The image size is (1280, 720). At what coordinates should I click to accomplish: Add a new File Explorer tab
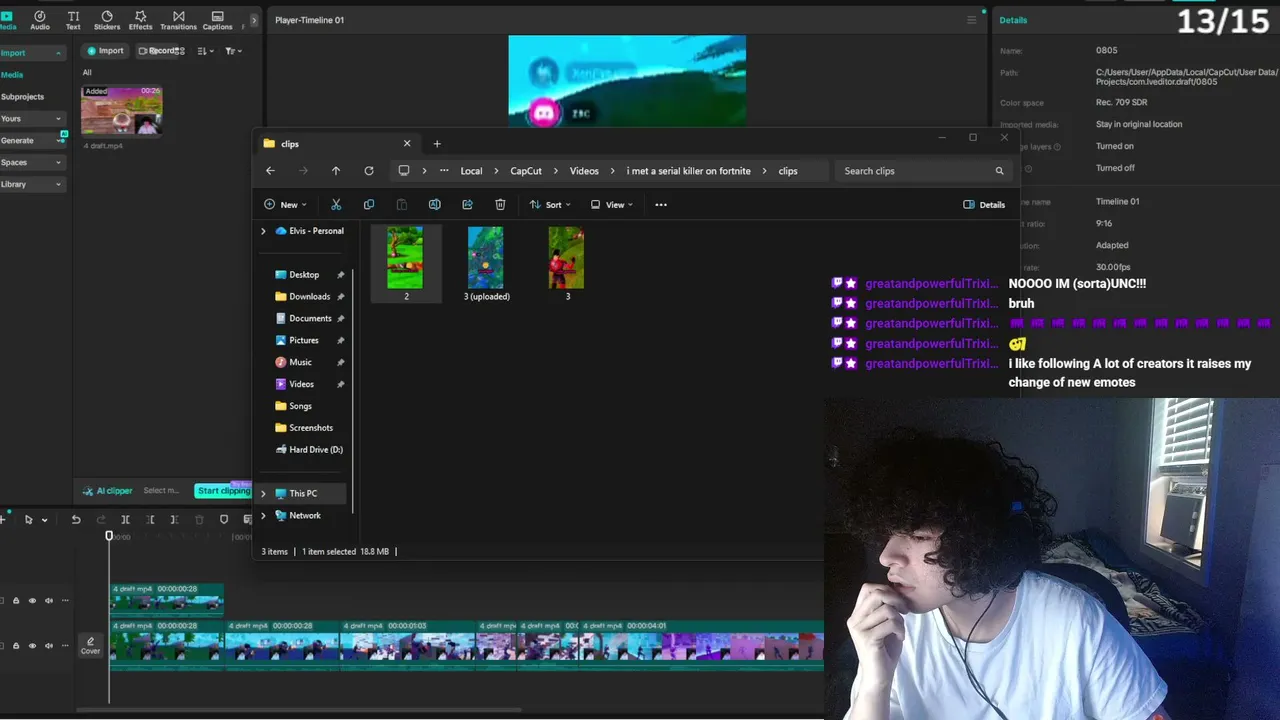point(437,144)
